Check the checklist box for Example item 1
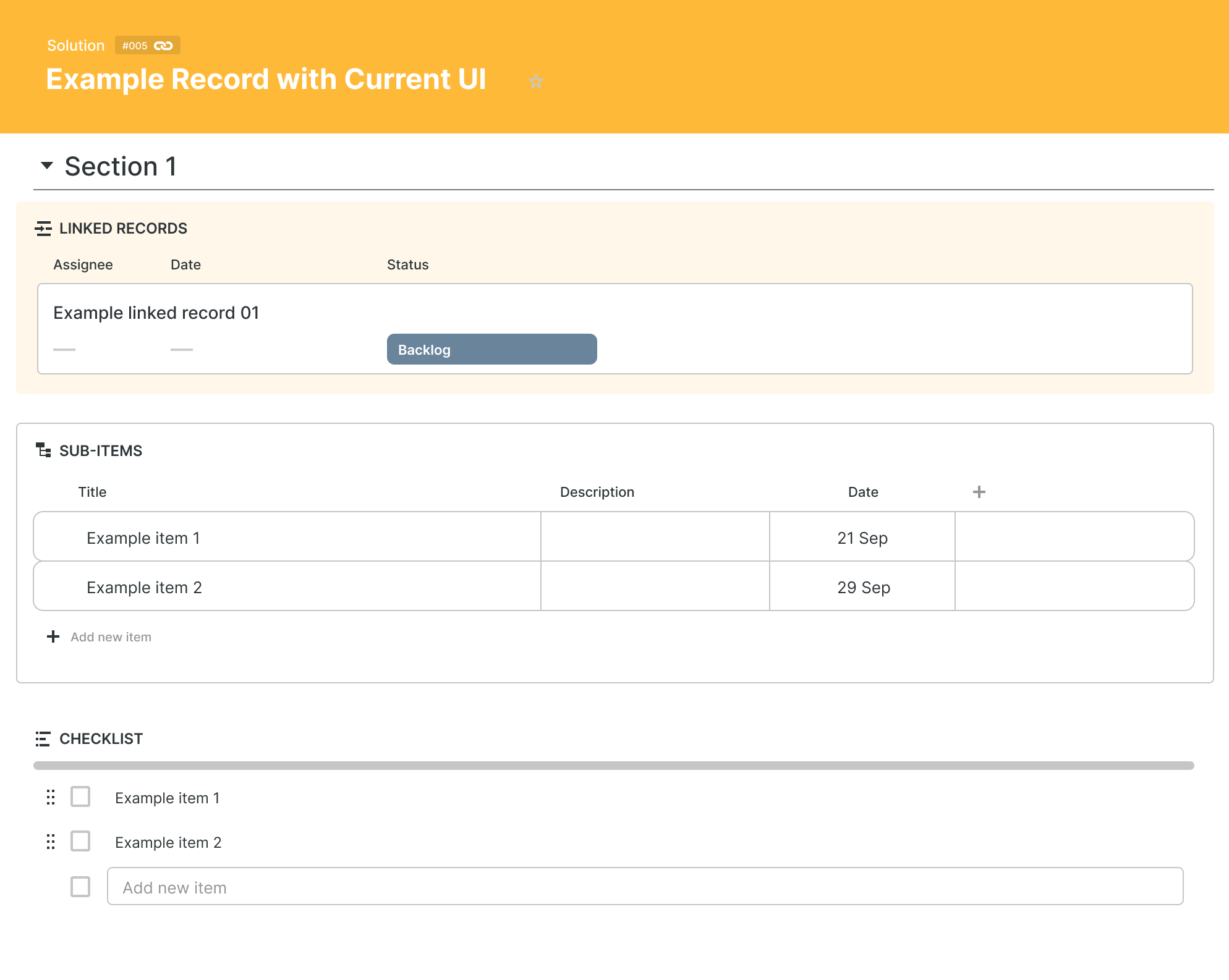Viewport: 1229px width, 980px height. (80, 797)
